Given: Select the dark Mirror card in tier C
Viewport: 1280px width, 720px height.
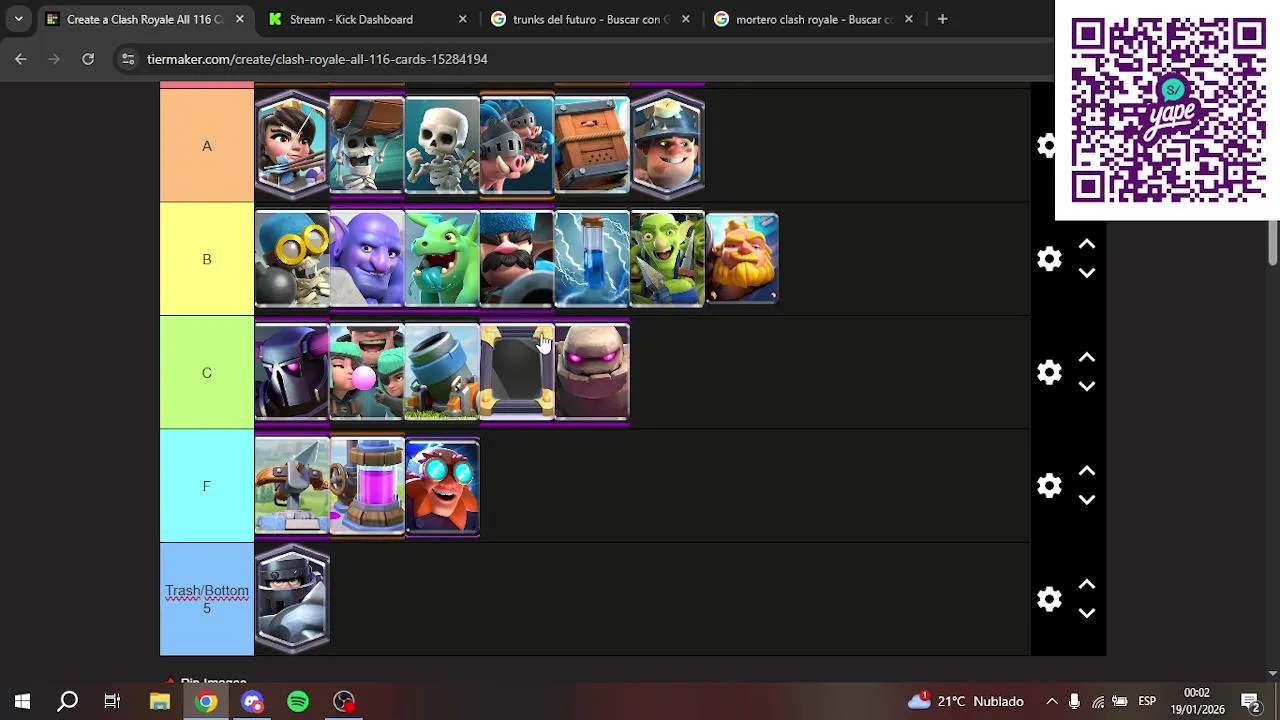Looking at the screenshot, I should pos(517,372).
